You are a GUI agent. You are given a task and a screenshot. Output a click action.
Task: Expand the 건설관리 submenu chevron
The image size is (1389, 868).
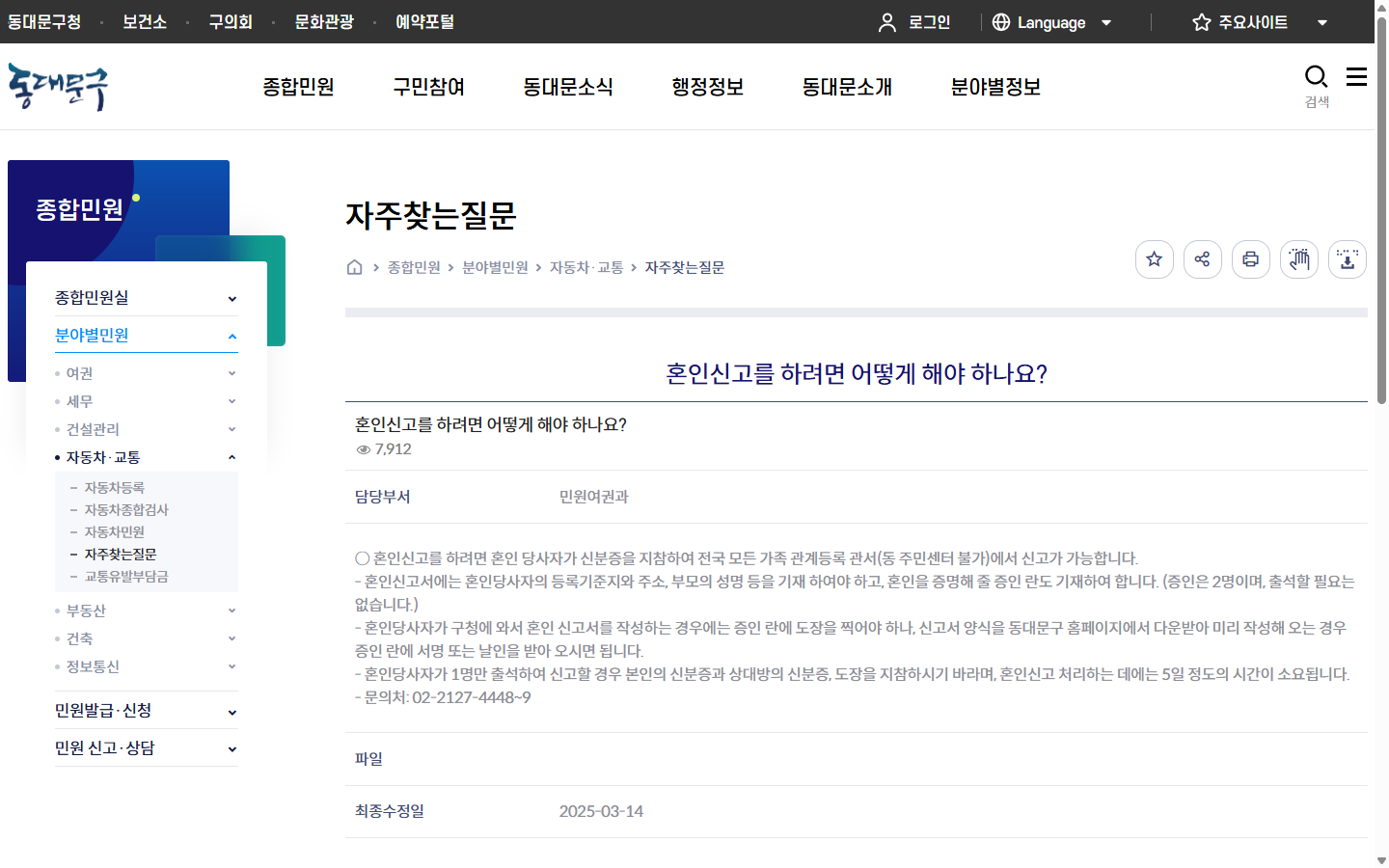pyautogui.click(x=232, y=429)
